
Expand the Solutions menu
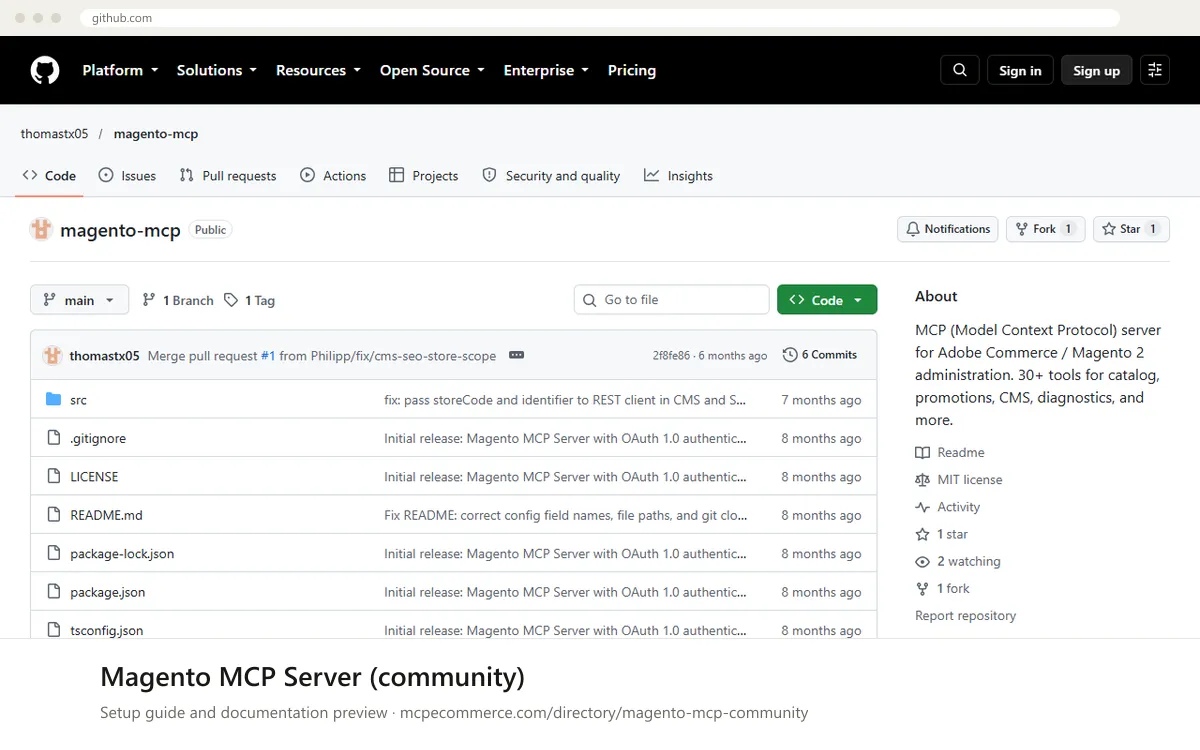[217, 70]
